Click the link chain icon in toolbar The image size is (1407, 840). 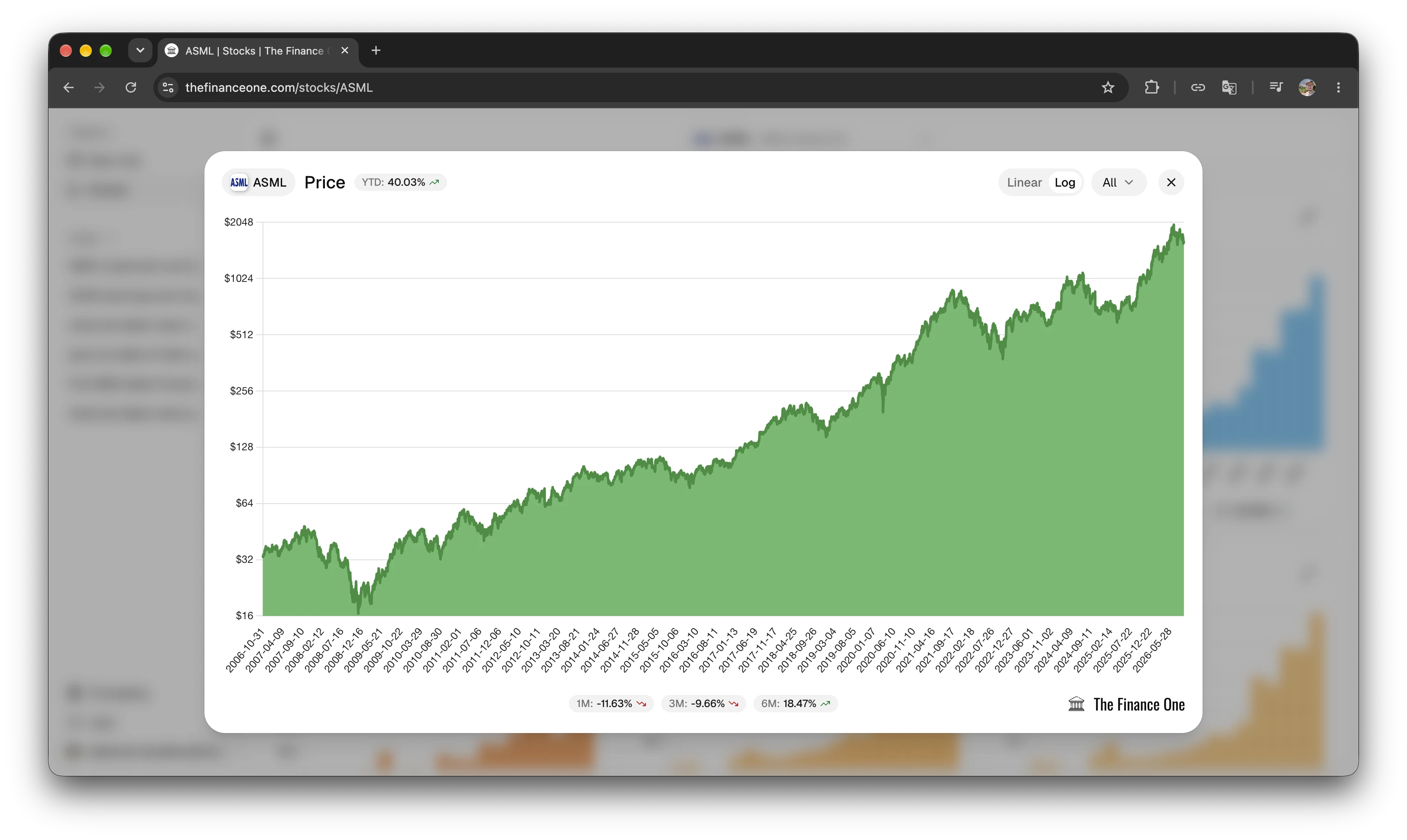[1197, 87]
